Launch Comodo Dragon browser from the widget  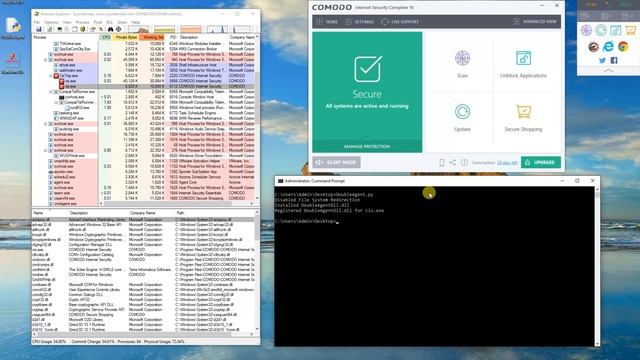[x=593, y=47]
